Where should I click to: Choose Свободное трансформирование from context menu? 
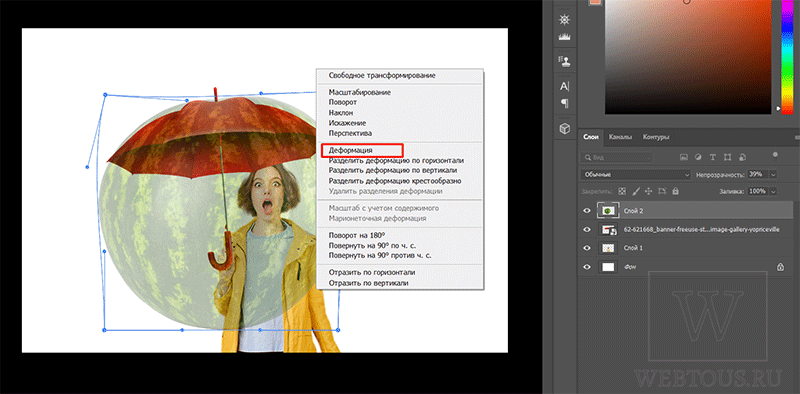382,76
